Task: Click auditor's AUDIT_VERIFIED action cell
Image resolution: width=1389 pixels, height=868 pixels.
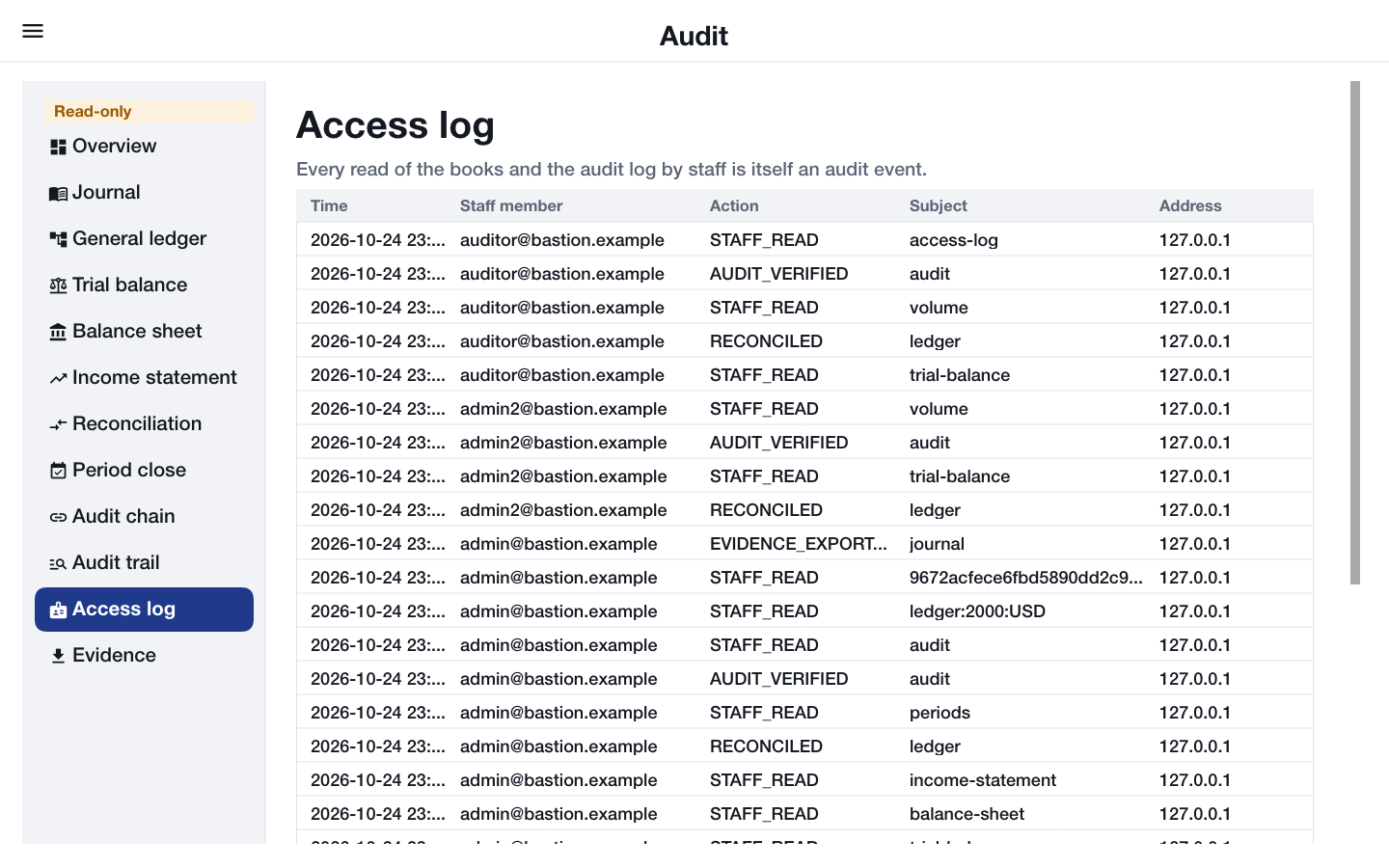Action: pyautogui.click(x=779, y=274)
